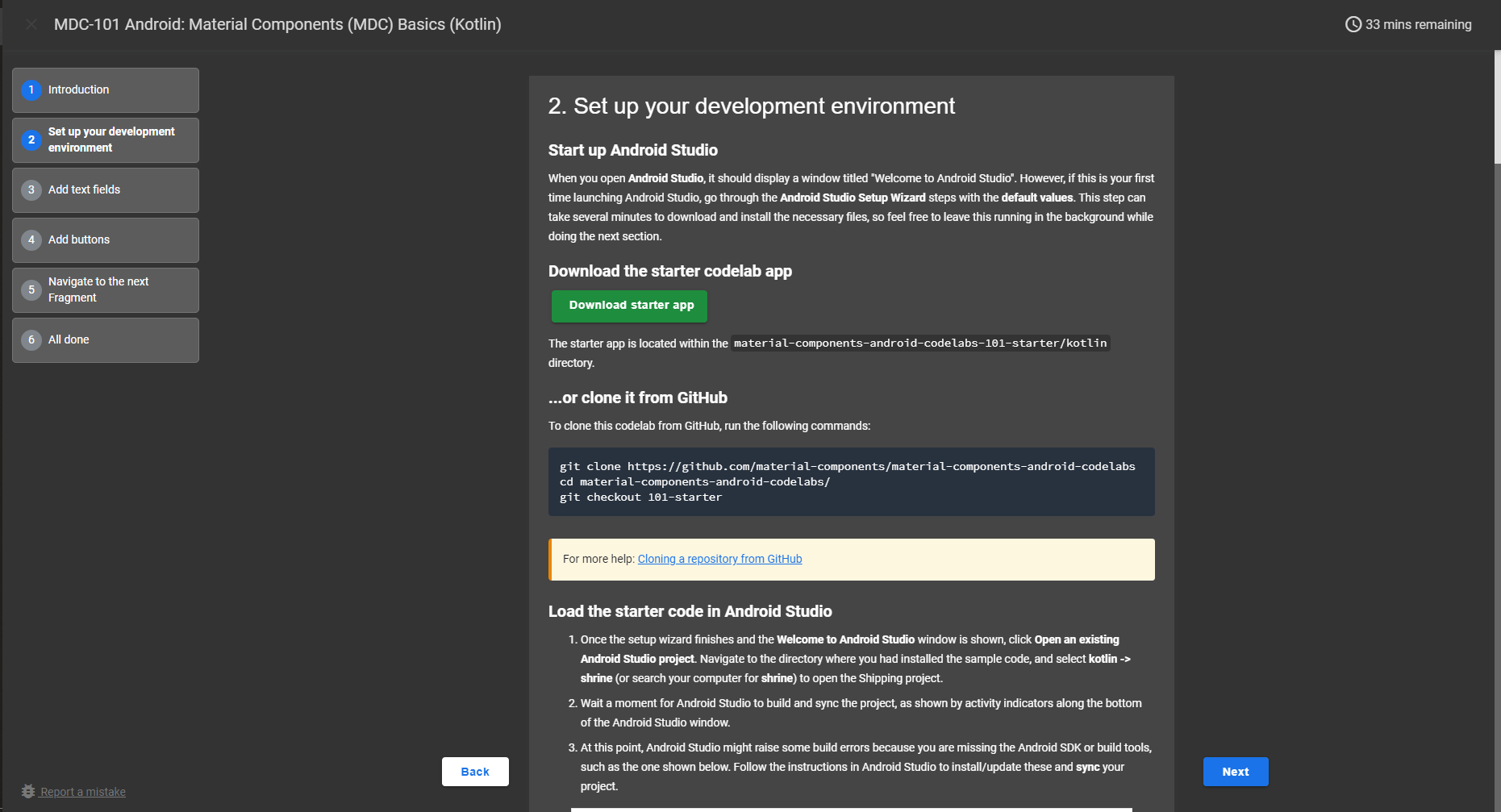This screenshot has width=1501, height=812.
Task: Click the clock icon beside time remaining
Action: click(x=1353, y=24)
